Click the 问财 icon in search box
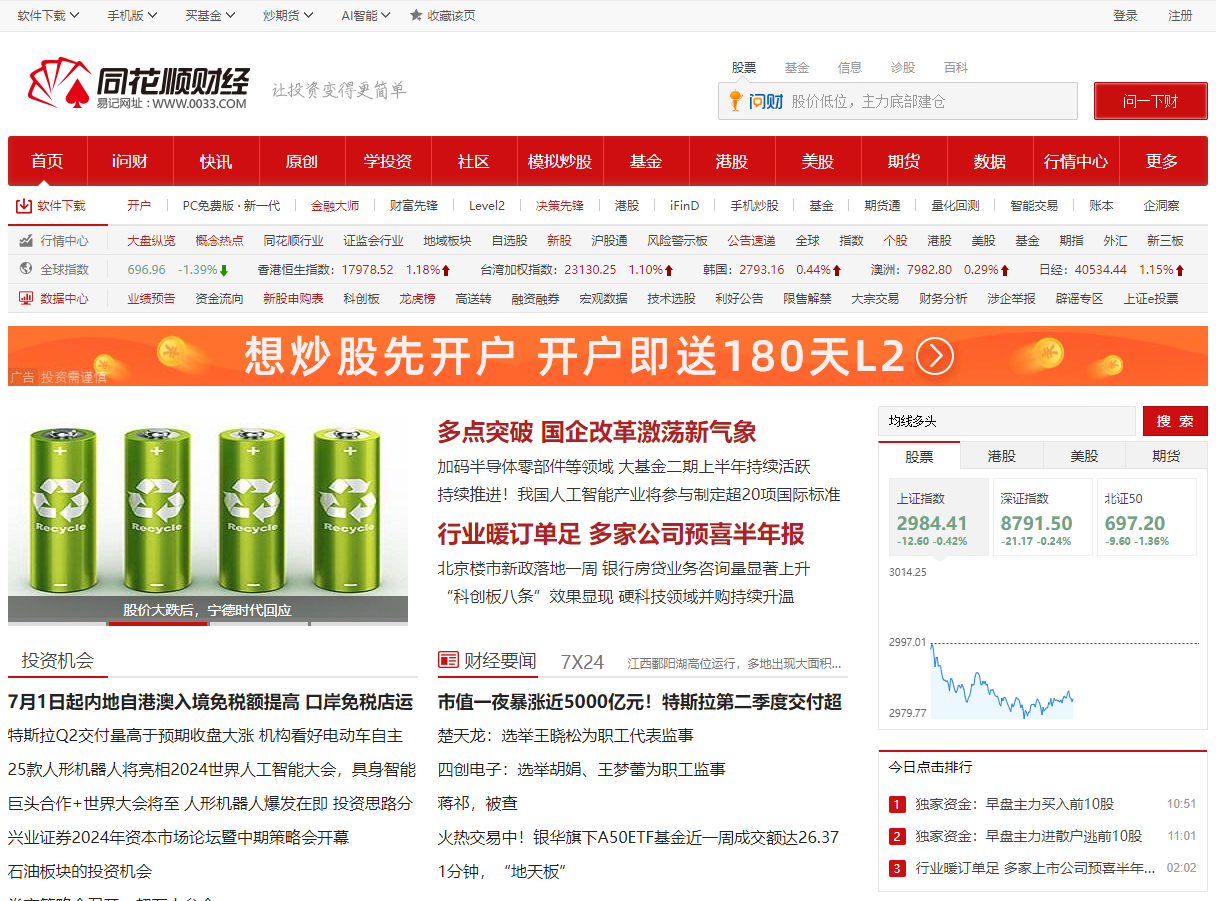The image size is (1216, 901). coord(755,101)
